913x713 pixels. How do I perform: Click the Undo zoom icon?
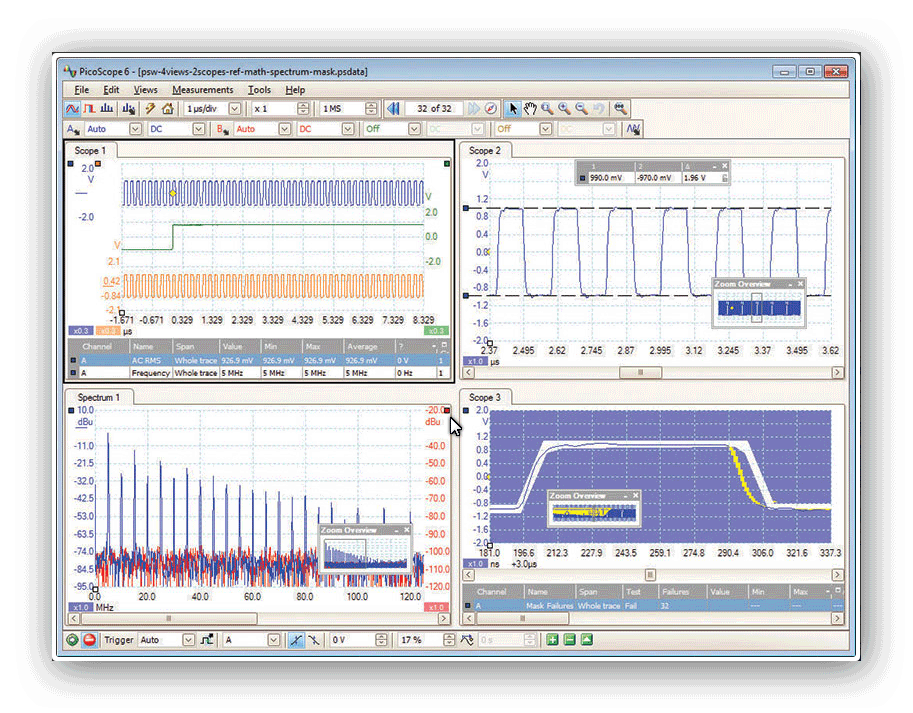pyautogui.click(x=599, y=108)
